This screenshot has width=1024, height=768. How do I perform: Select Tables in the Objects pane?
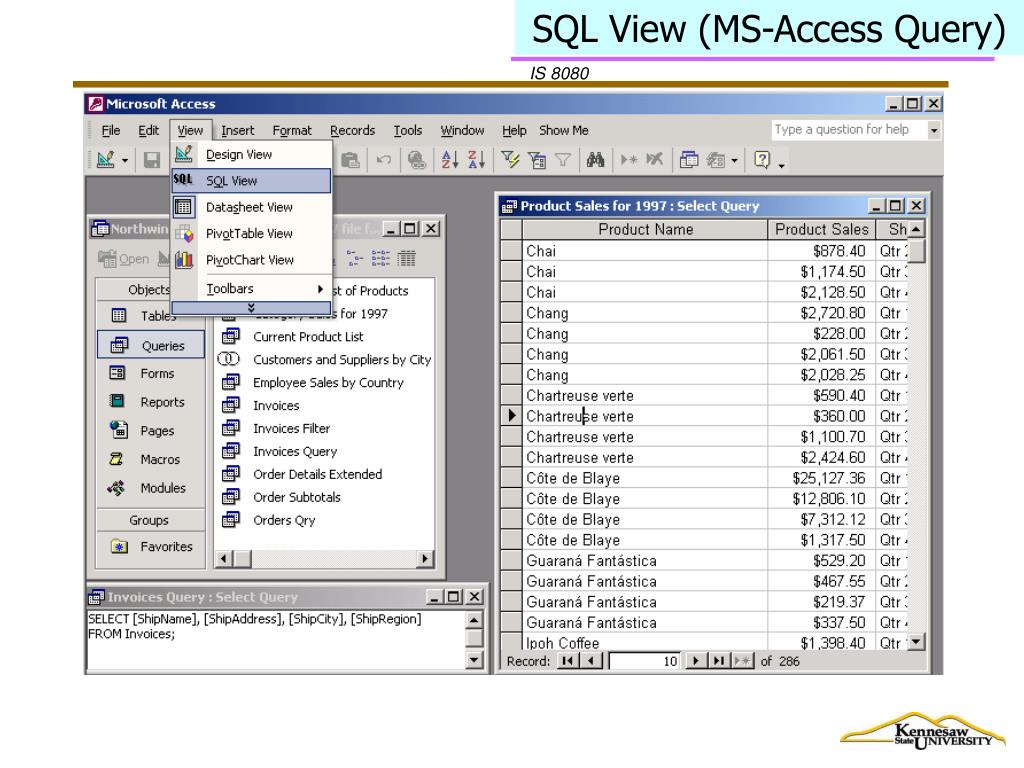tap(150, 316)
